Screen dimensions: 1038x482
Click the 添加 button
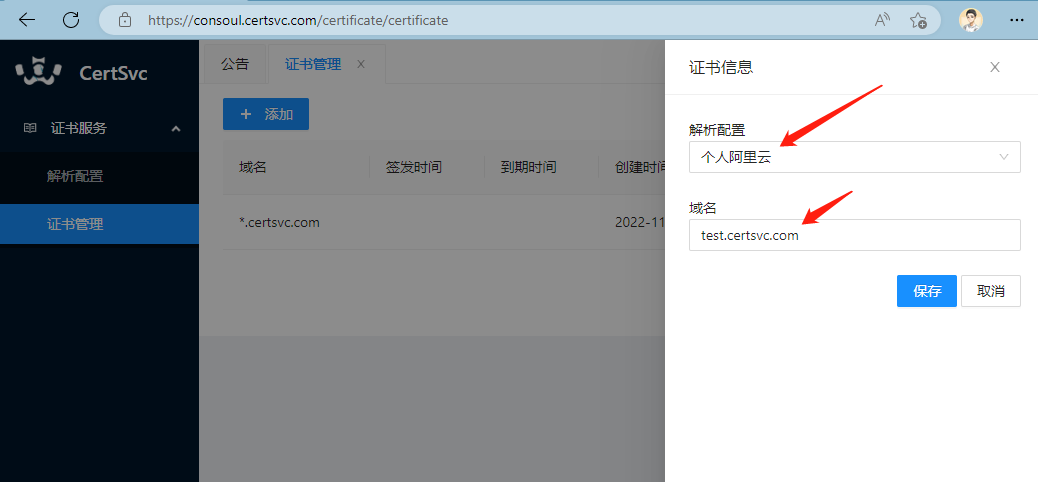coord(265,114)
